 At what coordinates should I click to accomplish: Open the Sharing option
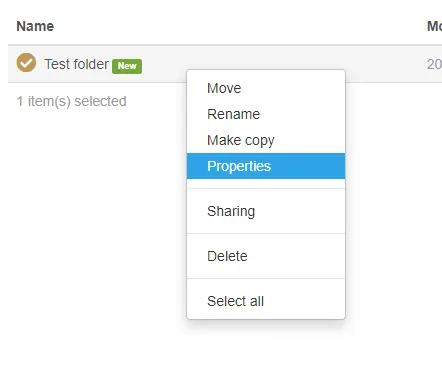[x=266, y=211]
